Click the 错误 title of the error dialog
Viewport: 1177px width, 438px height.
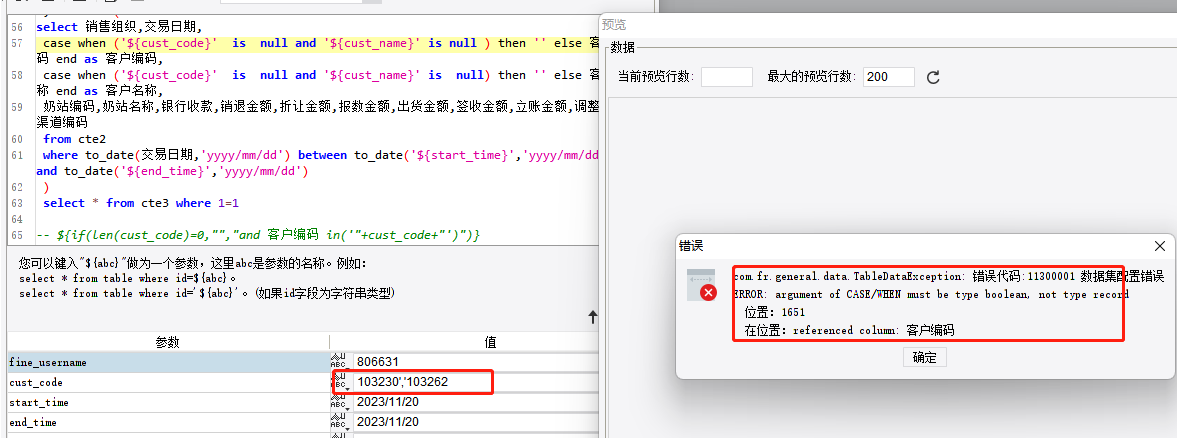(691, 246)
